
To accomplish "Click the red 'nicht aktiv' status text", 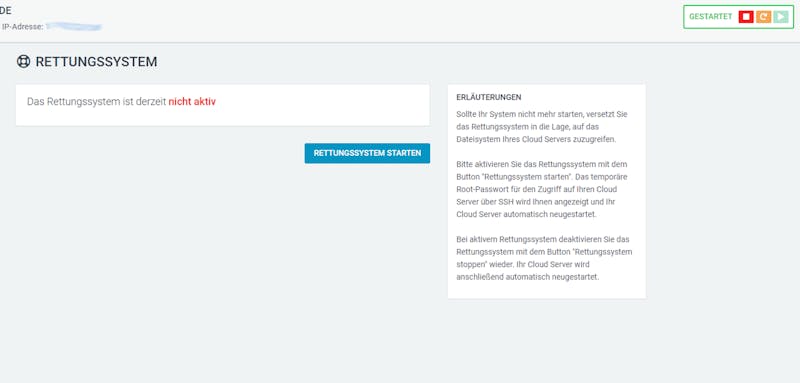I will point(192,101).
